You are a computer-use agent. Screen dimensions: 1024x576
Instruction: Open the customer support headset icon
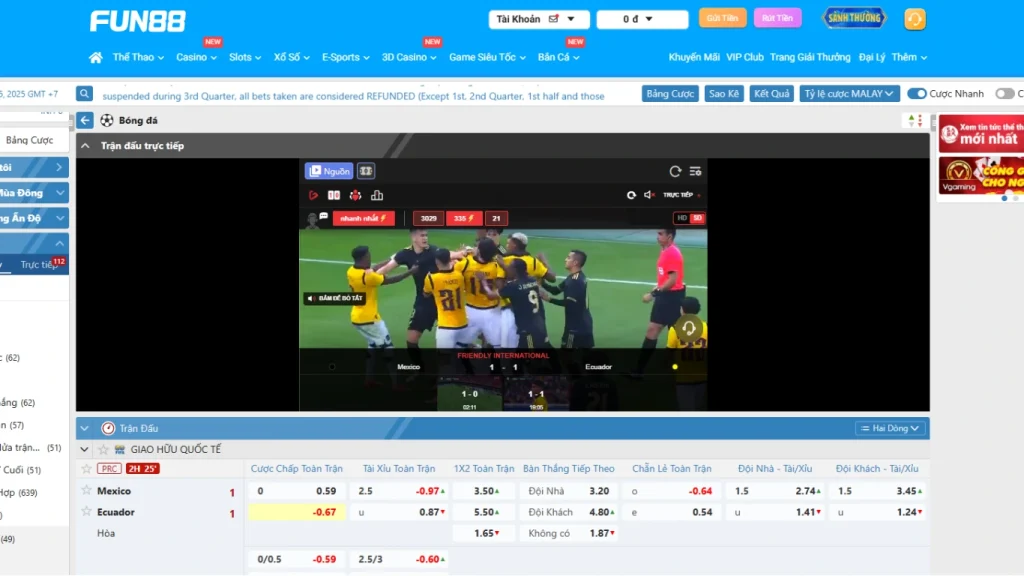click(914, 19)
